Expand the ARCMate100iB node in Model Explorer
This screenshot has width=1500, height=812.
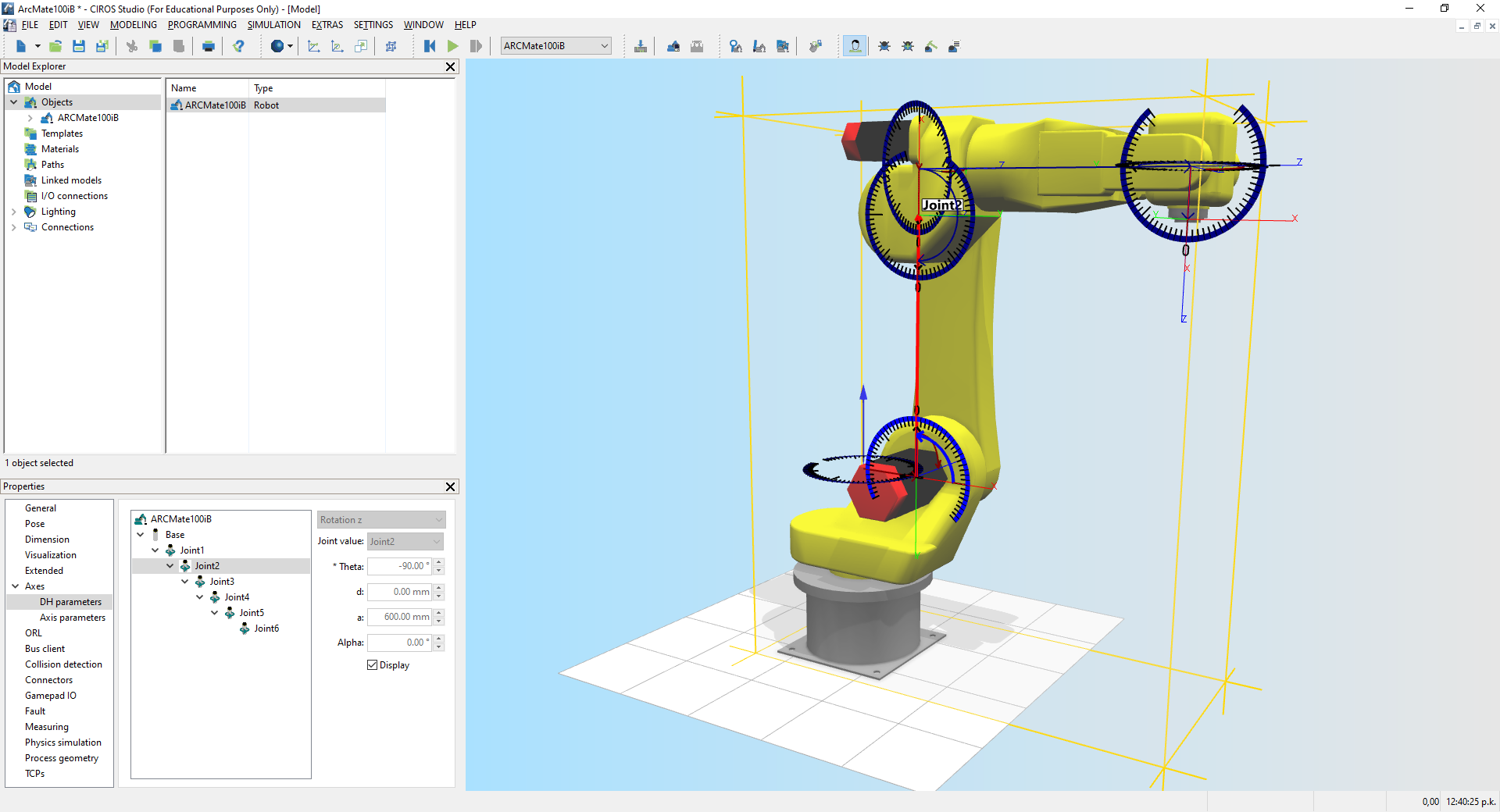click(30, 118)
